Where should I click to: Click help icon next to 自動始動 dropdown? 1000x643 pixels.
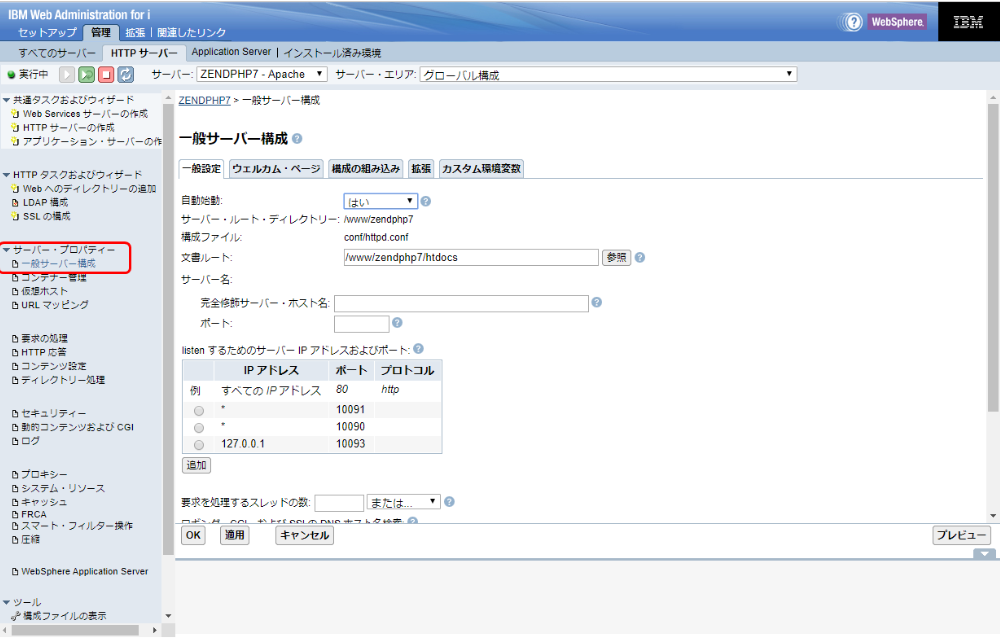426,202
